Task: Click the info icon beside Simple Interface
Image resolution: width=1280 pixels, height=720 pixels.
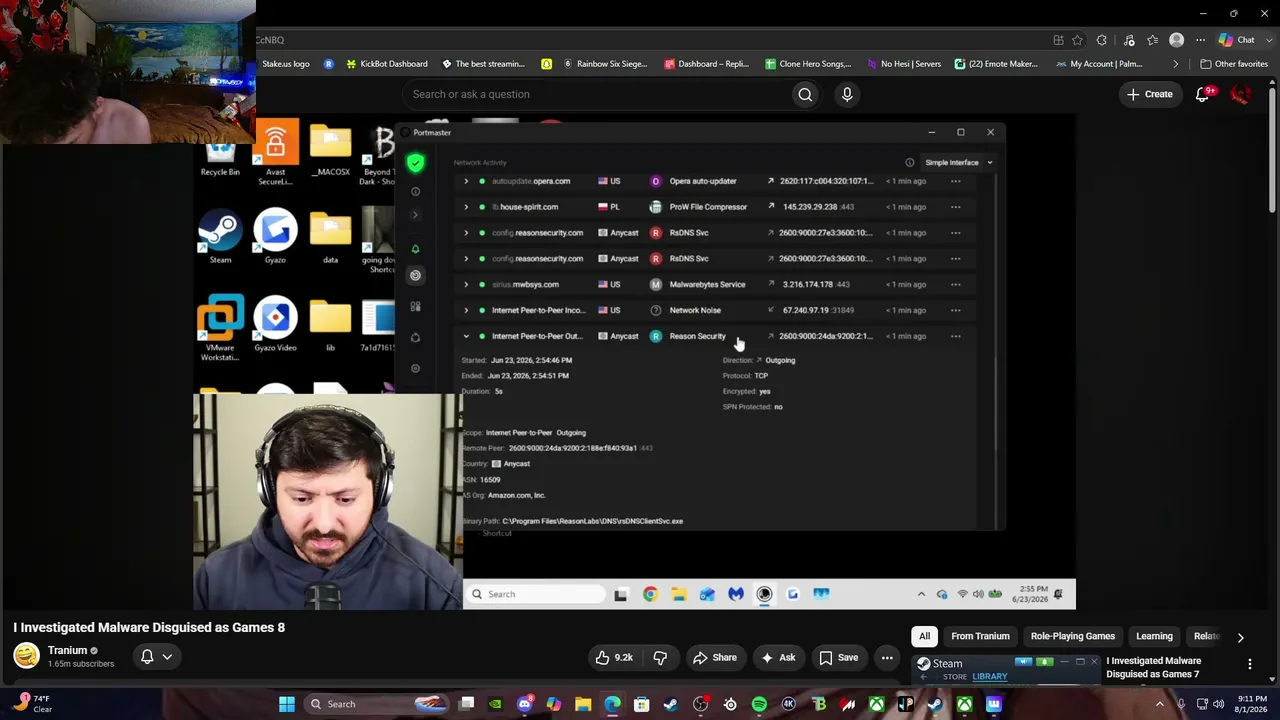Action: 910,162
